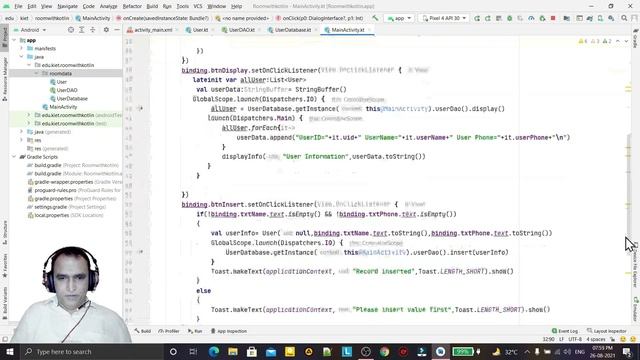Open the Android project view dropdown
Image resolution: width=640 pixels, height=360 pixels.
point(31,30)
